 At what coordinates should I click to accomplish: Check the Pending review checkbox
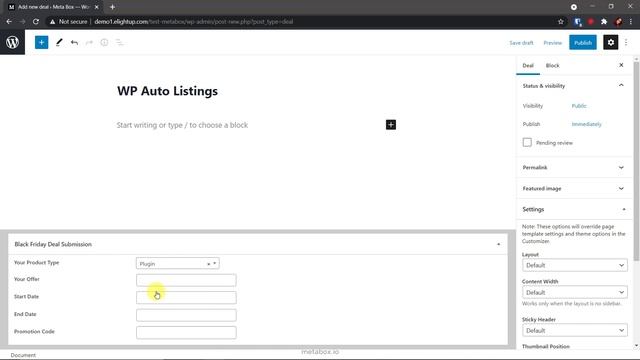(527, 142)
